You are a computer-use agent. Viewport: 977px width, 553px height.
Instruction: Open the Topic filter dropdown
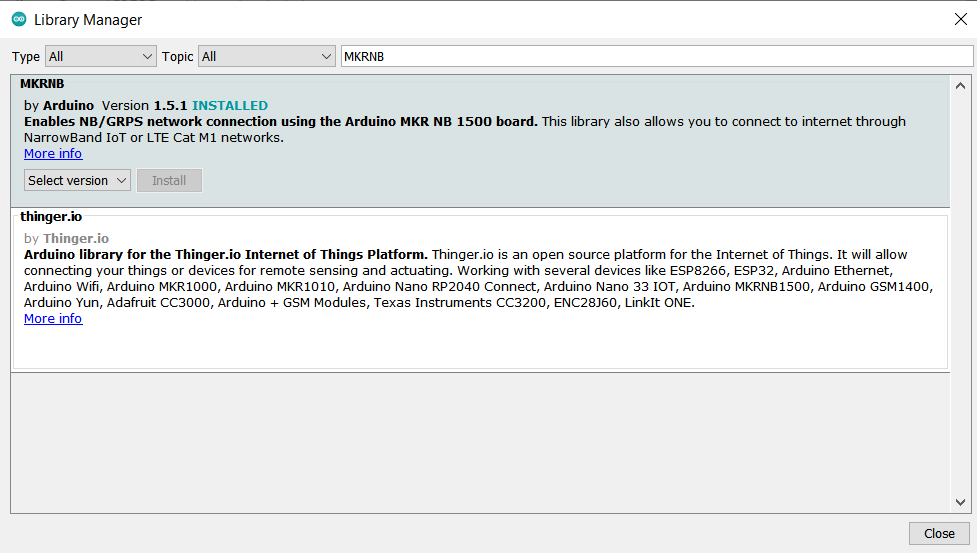click(x=267, y=57)
